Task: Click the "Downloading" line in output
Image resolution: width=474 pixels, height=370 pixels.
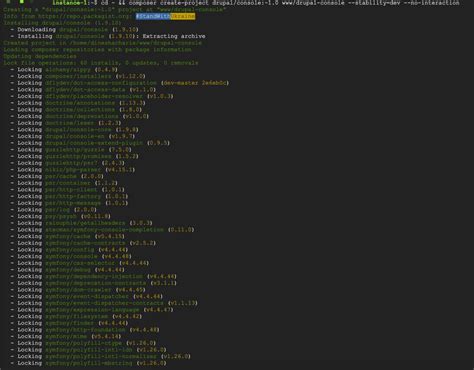Action: (x=74, y=29)
